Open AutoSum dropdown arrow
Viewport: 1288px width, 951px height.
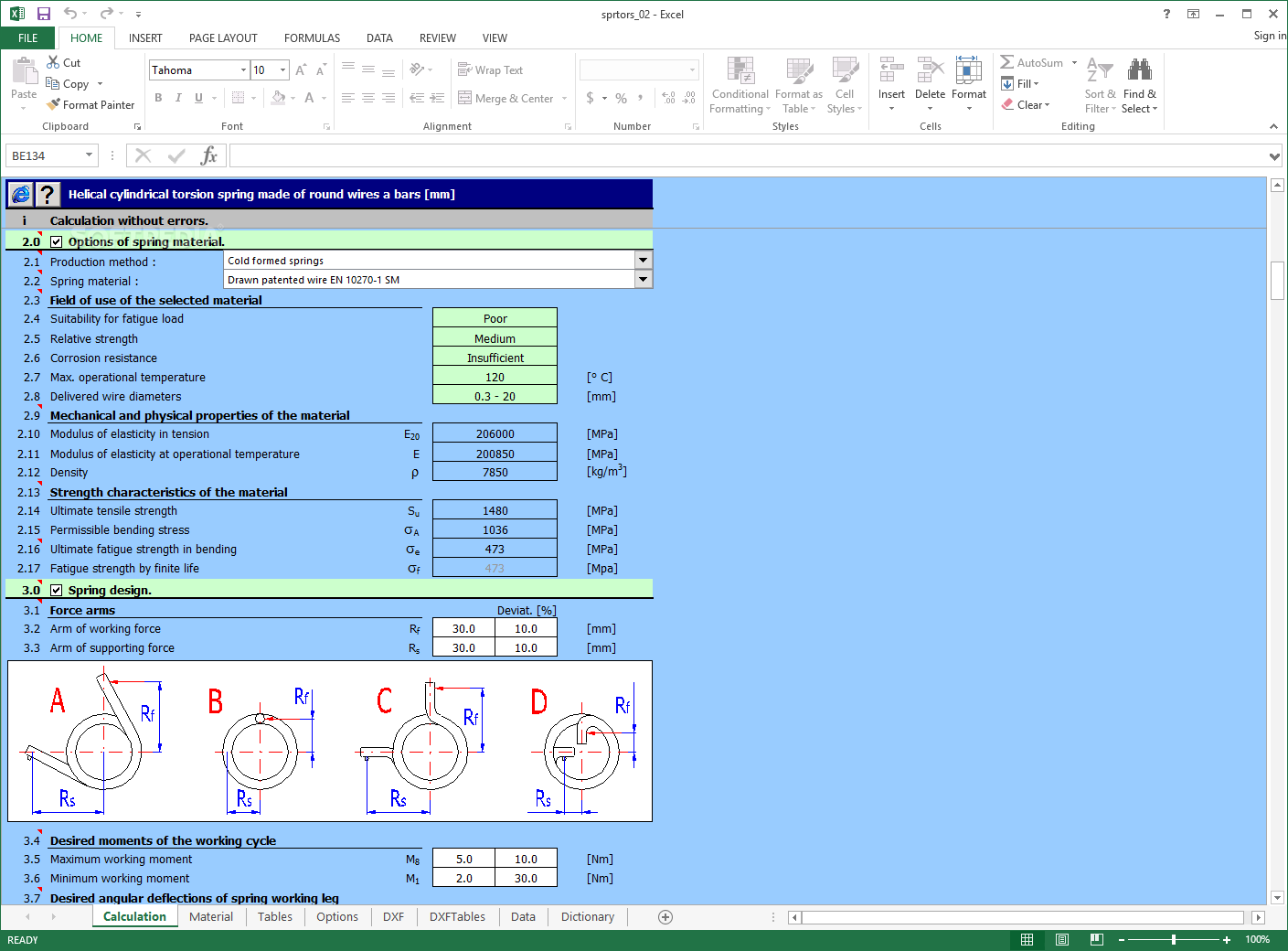point(1074,62)
